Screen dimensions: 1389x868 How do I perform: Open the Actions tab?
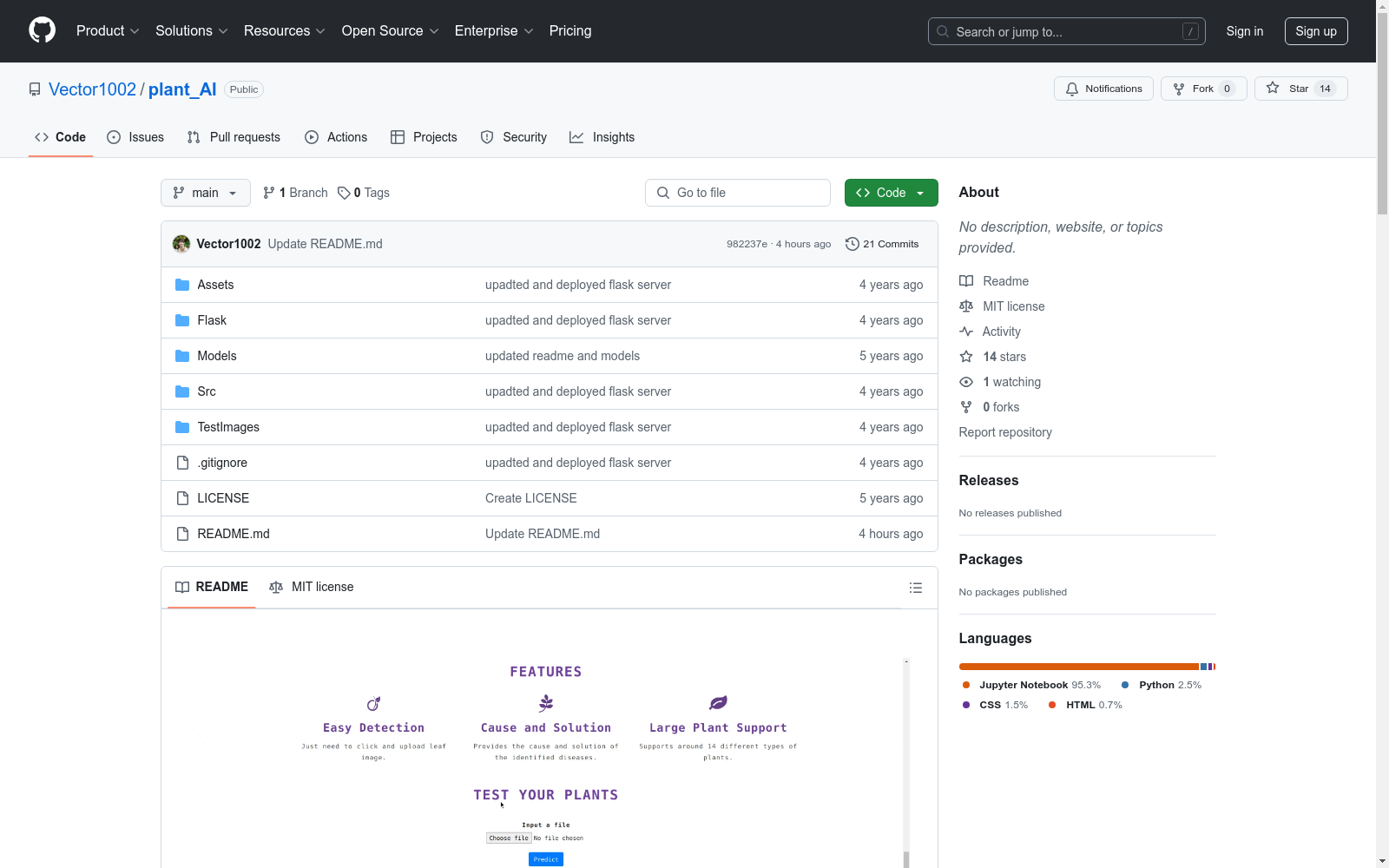coord(336,137)
